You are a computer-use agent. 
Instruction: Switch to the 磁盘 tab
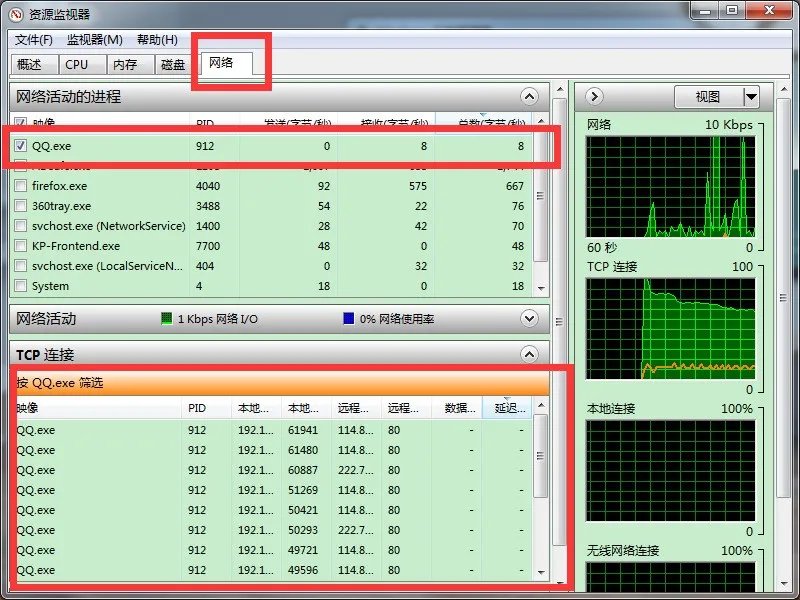pyautogui.click(x=173, y=64)
